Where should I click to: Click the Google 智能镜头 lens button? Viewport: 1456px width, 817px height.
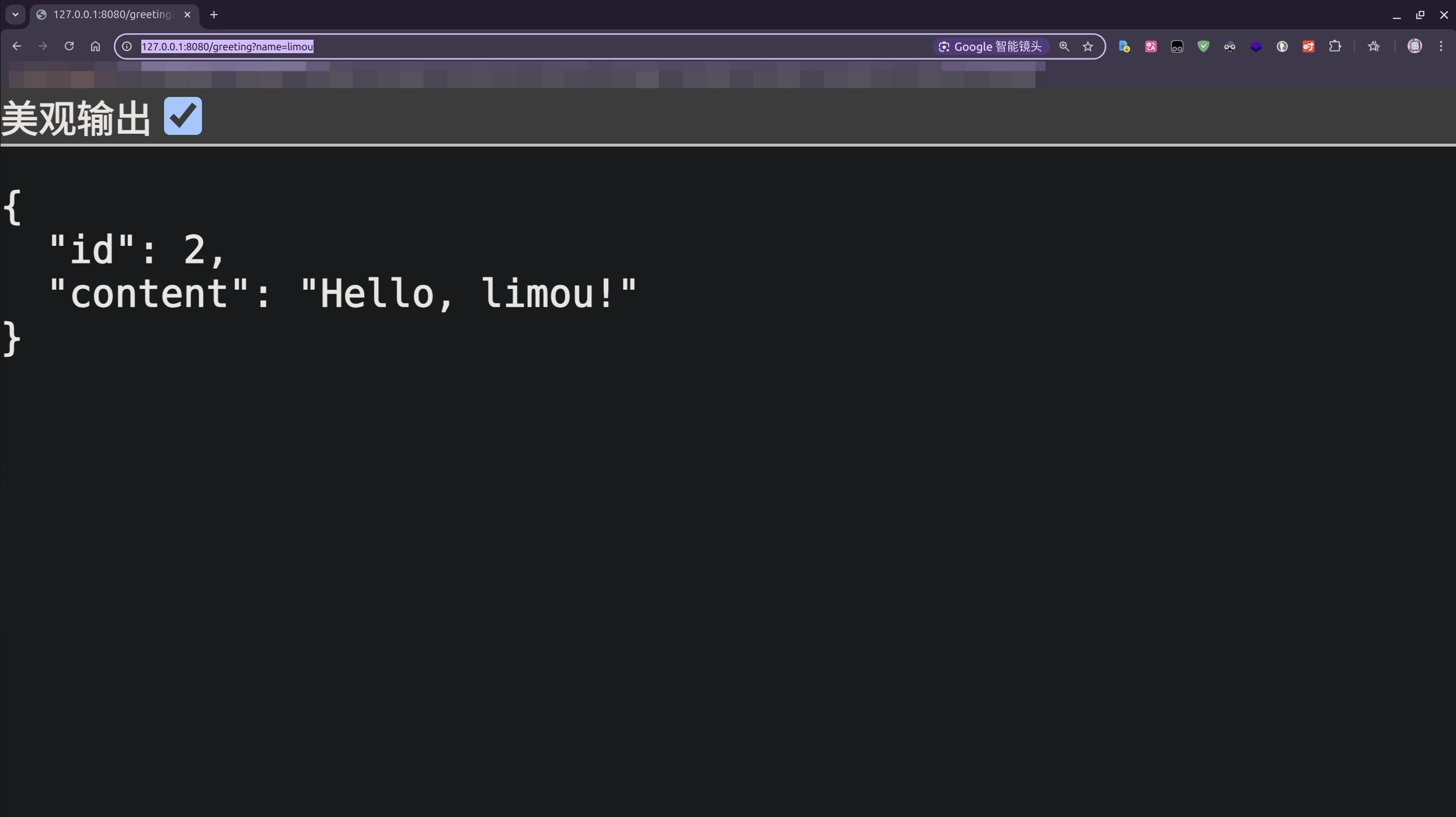tap(990, 47)
